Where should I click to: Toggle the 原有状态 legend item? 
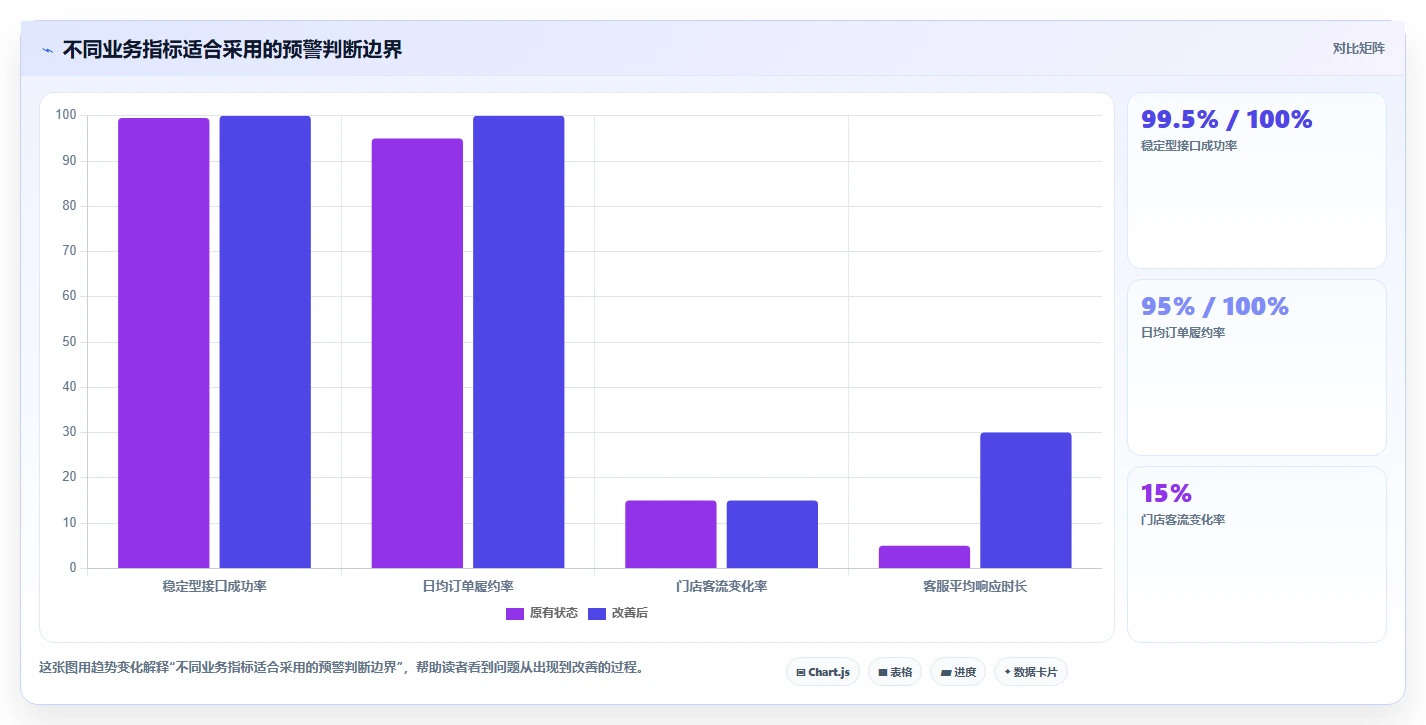click(x=542, y=613)
